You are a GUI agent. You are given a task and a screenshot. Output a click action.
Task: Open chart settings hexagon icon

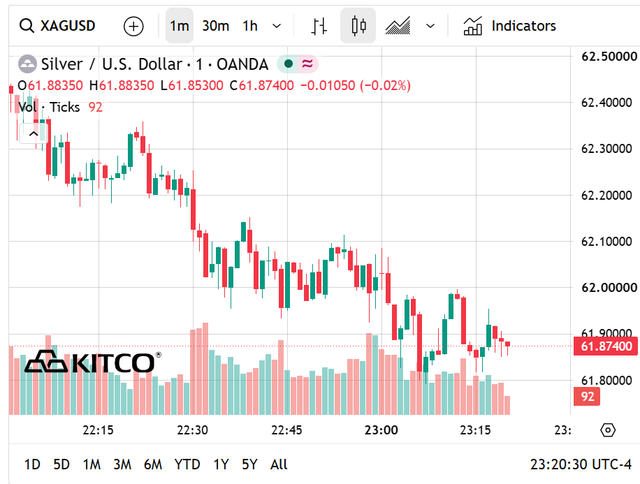(x=608, y=430)
